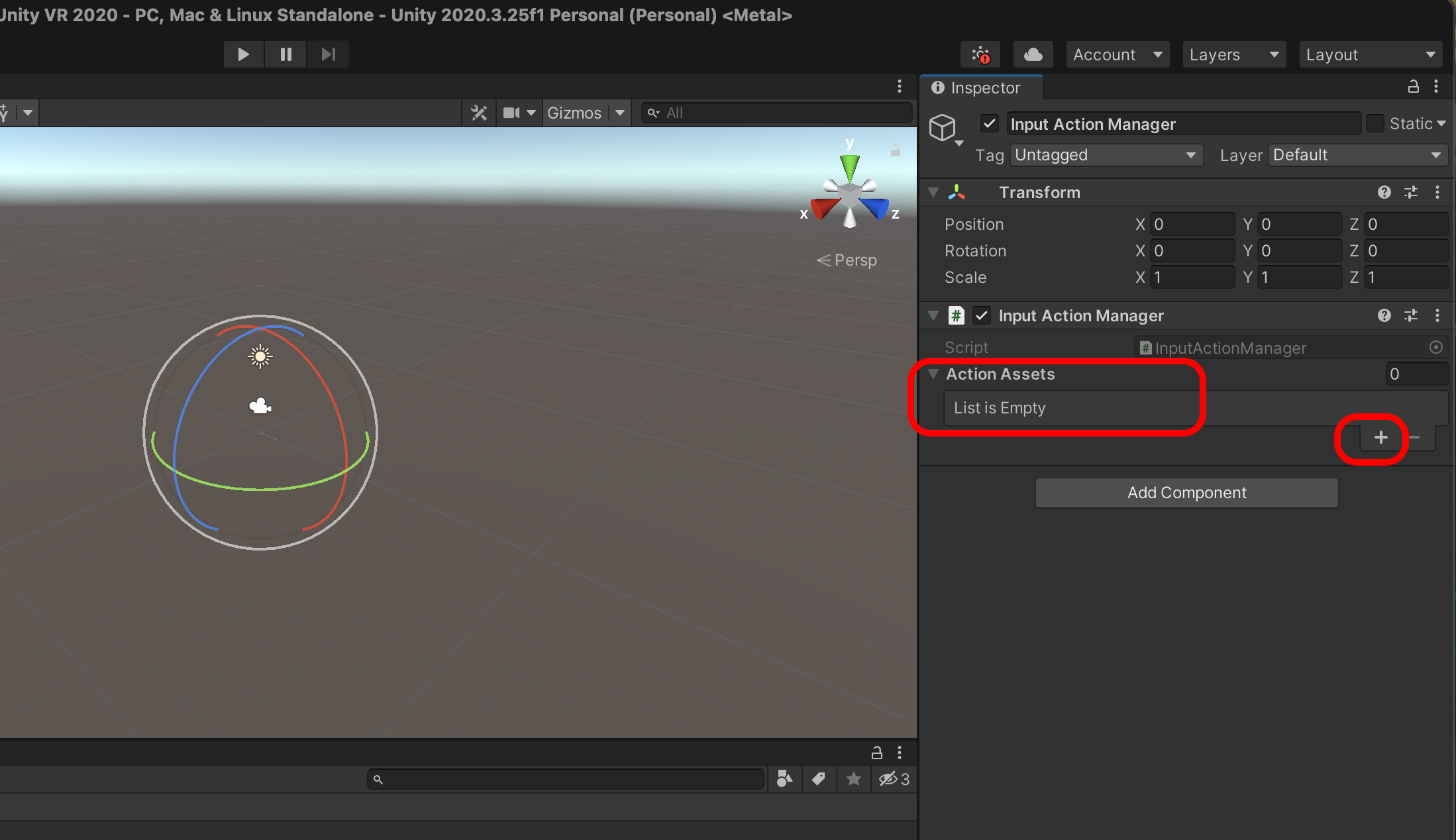Enable the Static checkbox
The image size is (1456, 840).
click(x=1375, y=124)
